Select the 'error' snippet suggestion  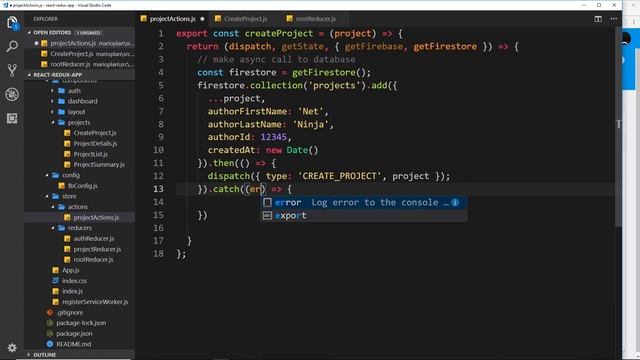(363, 202)
